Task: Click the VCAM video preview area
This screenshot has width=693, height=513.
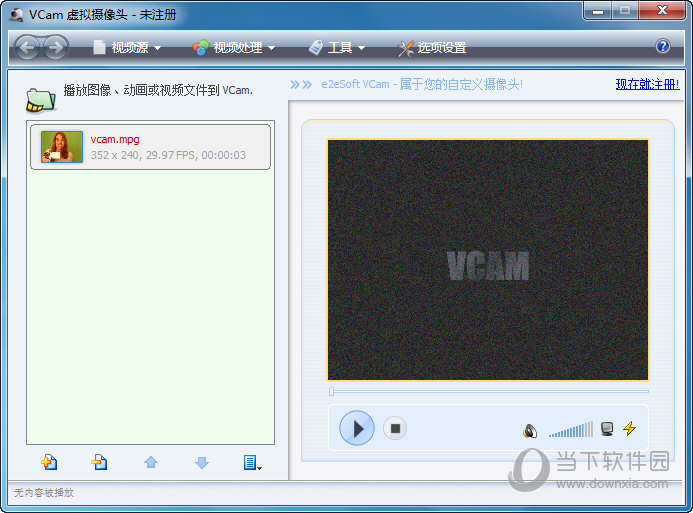Action: (488, 260)
